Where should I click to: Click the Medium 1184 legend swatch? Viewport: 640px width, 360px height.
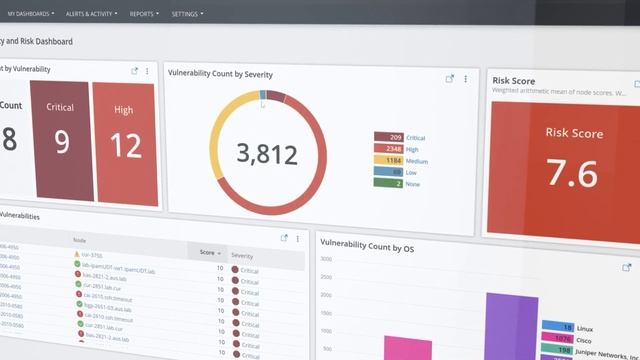point(389,160)
